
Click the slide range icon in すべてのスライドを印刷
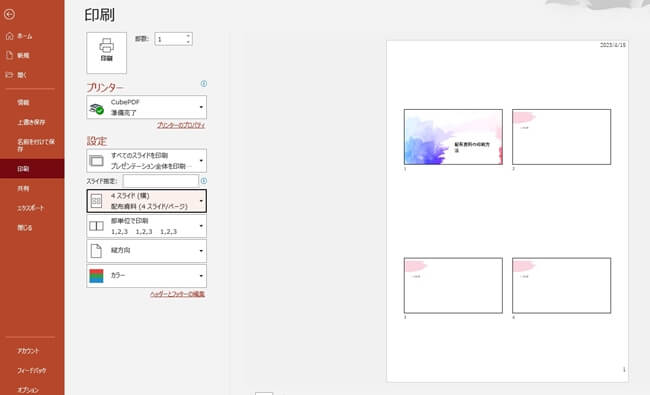97,161
